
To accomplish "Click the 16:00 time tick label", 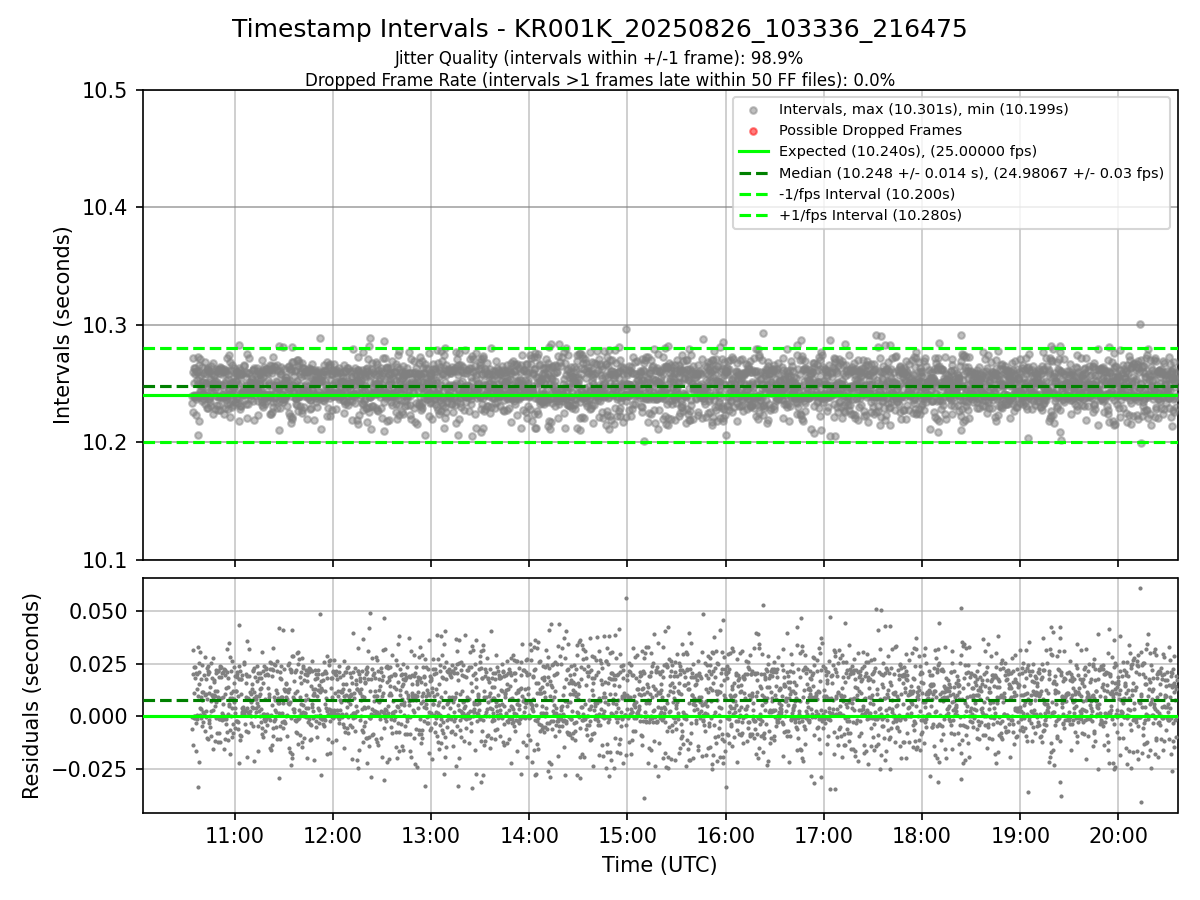I will coord(725,836).
